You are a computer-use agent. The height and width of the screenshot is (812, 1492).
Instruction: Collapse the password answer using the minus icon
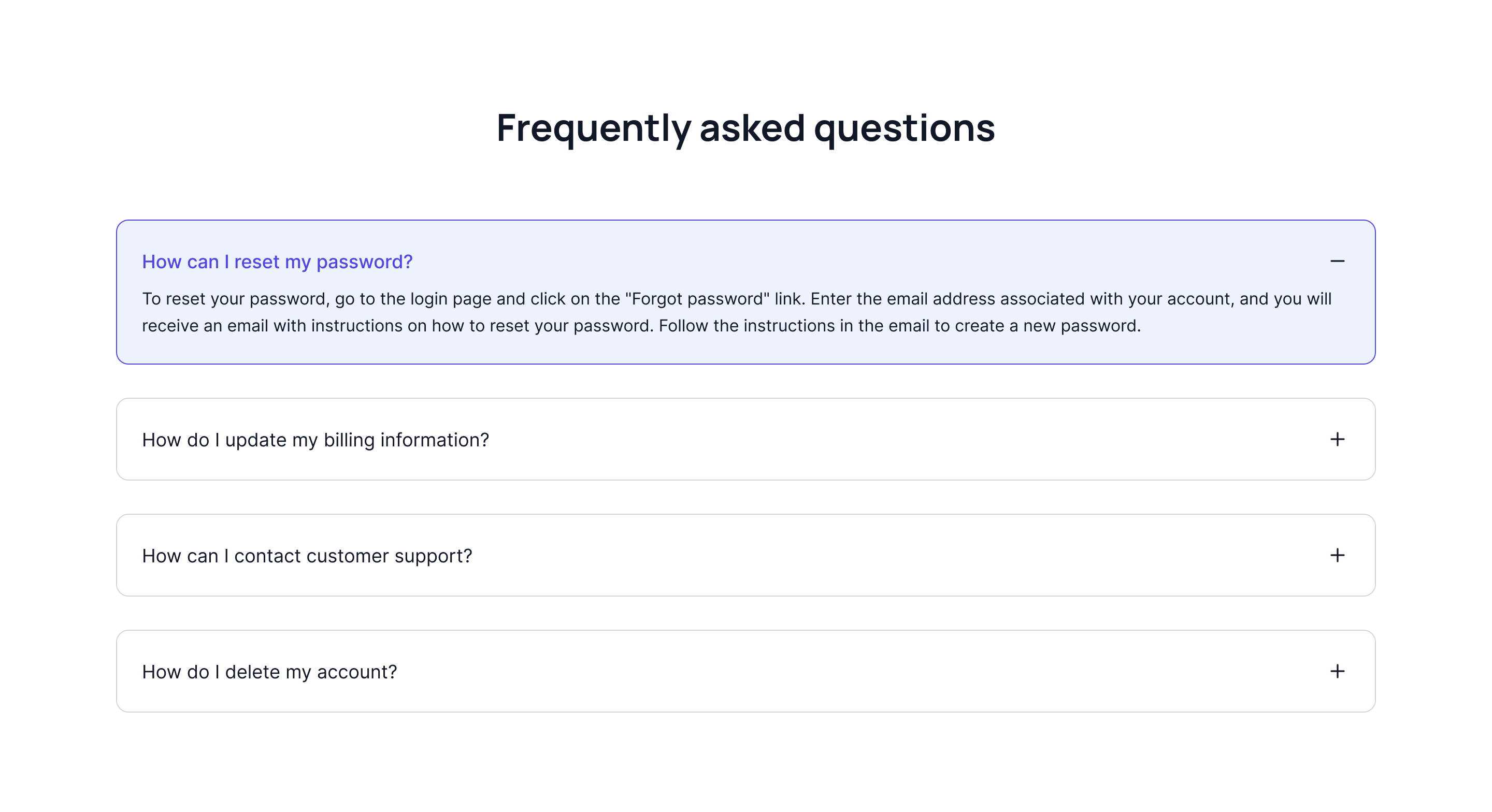(x=1337, y=261)
